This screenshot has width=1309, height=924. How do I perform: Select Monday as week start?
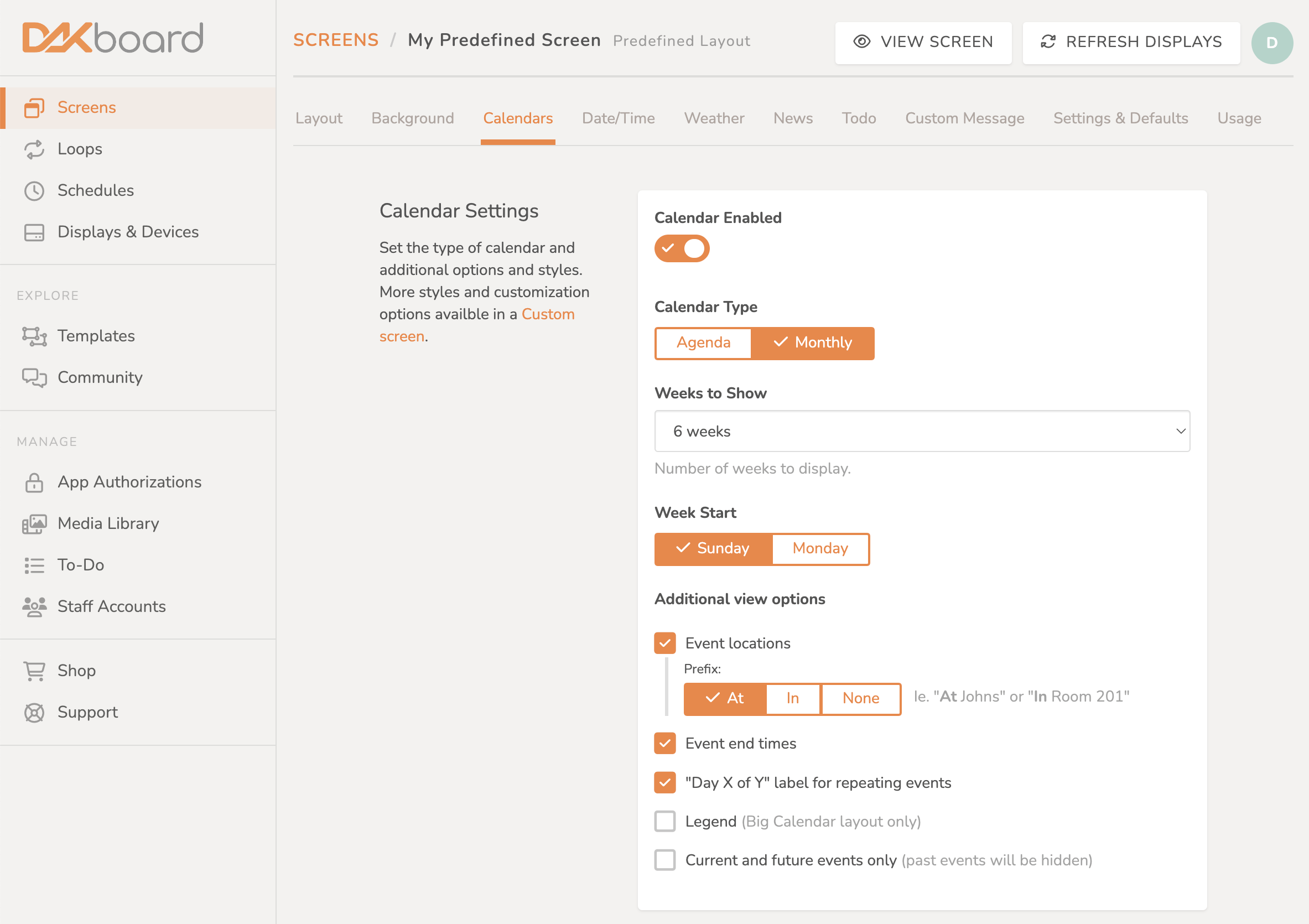pyautogui.click(x=820, y=548)
